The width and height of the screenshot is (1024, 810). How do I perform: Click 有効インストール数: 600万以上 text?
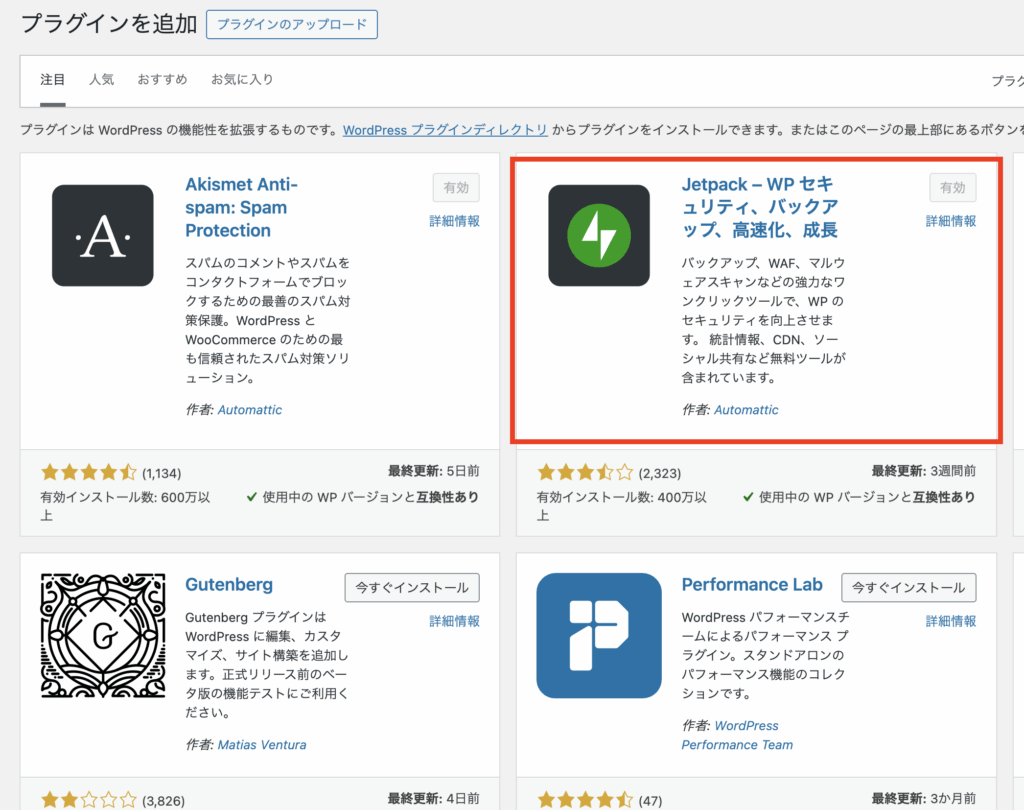pos(125,506)
